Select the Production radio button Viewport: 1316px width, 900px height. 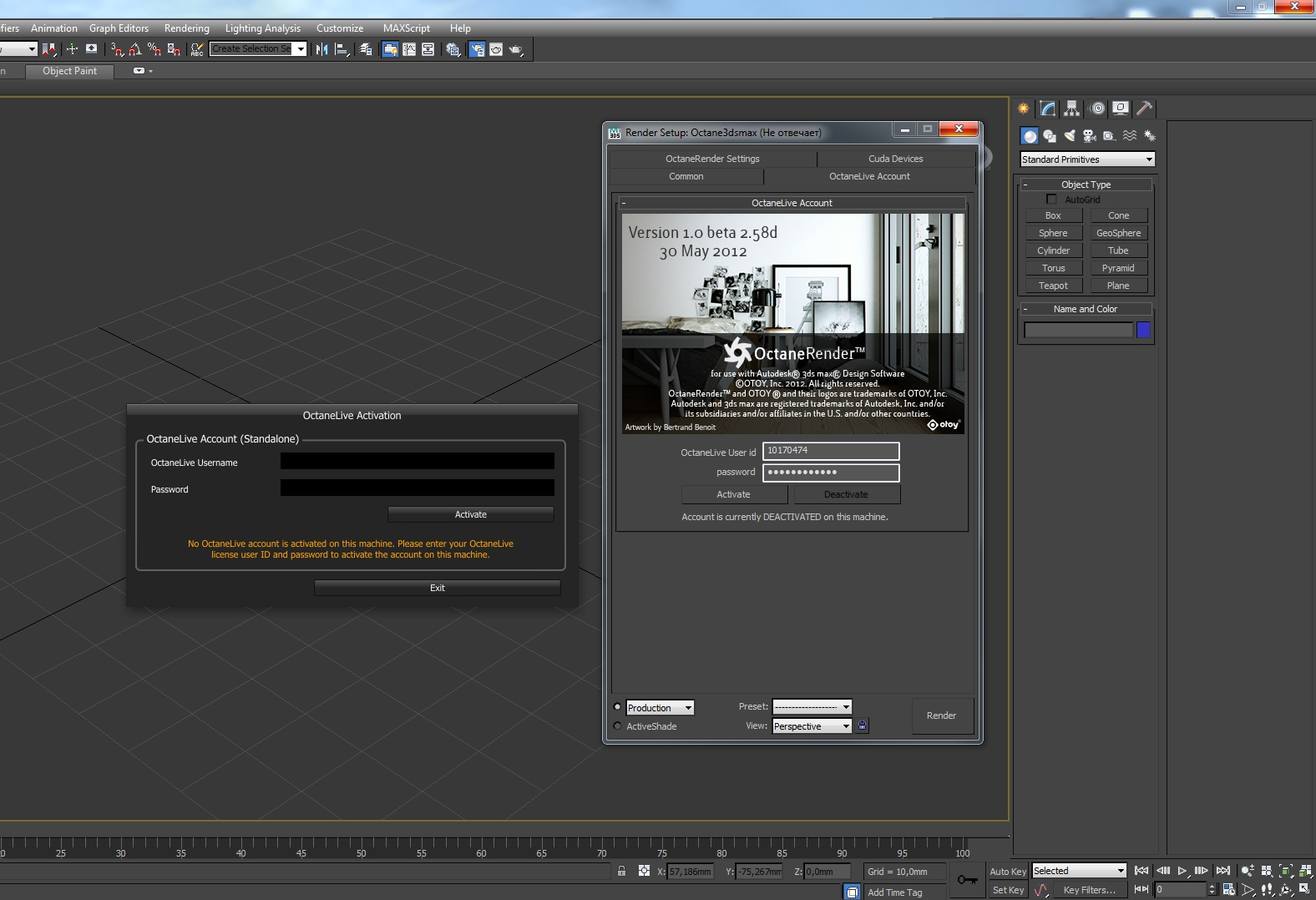(x=618, y=707)
